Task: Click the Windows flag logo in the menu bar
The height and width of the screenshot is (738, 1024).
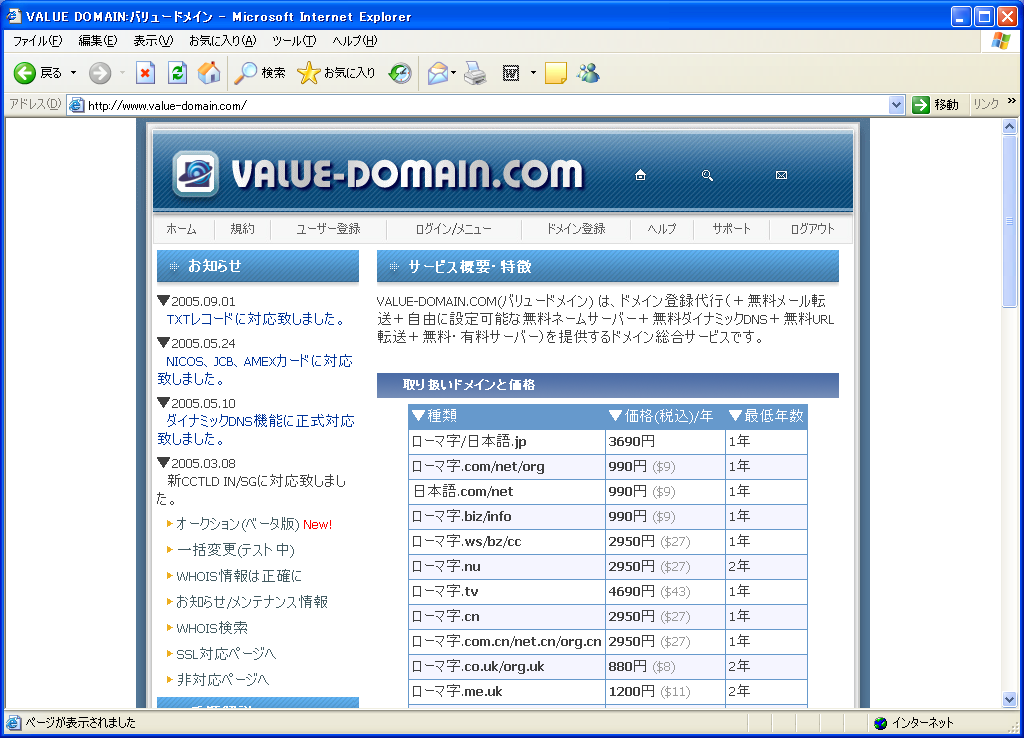Action: coord(1000,41)
